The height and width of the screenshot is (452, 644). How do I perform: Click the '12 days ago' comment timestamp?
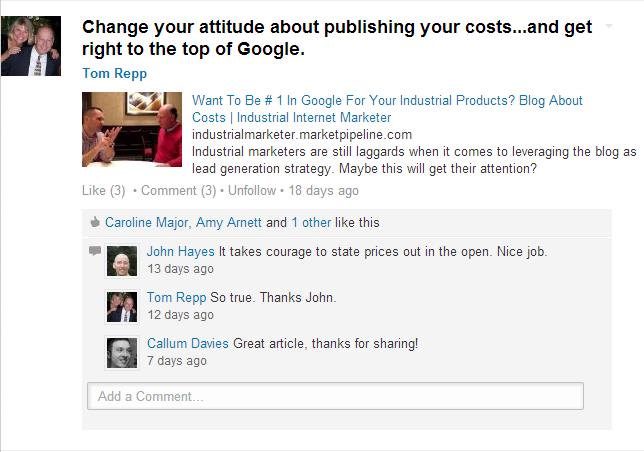[180, 315]
